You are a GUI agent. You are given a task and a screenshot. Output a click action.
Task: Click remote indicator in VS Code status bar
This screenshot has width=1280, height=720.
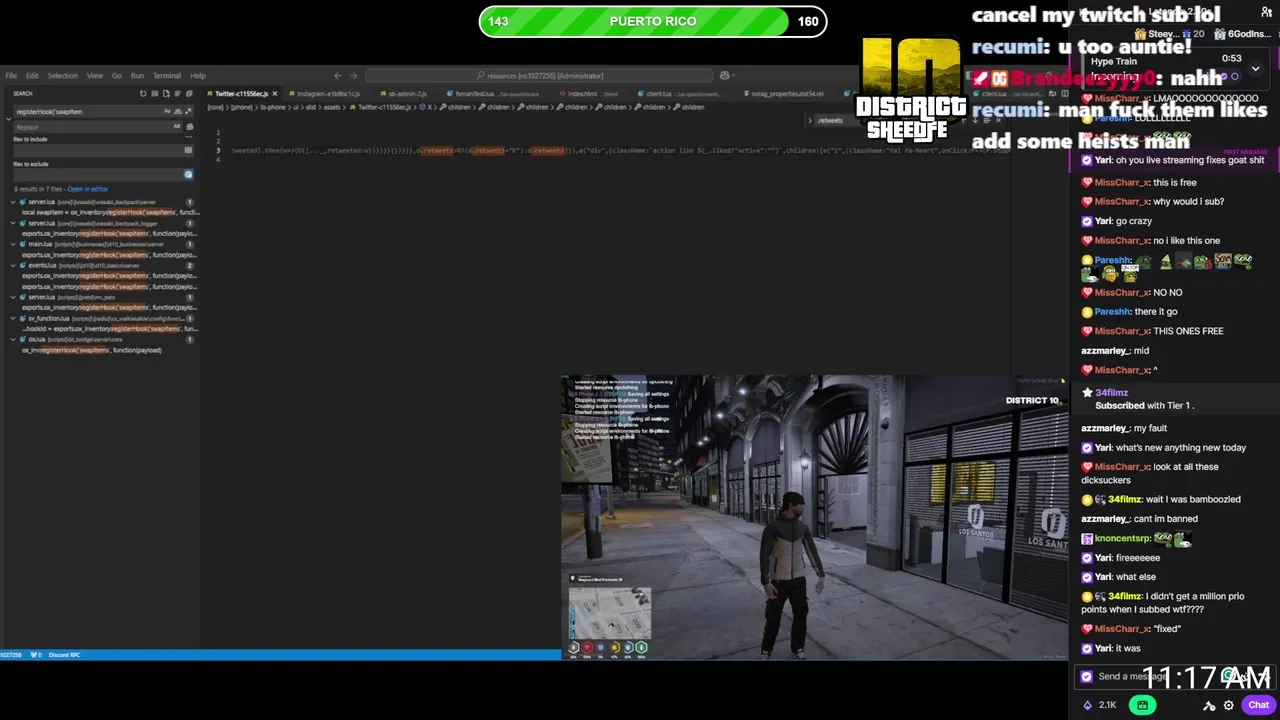click(x=11, y=655)
